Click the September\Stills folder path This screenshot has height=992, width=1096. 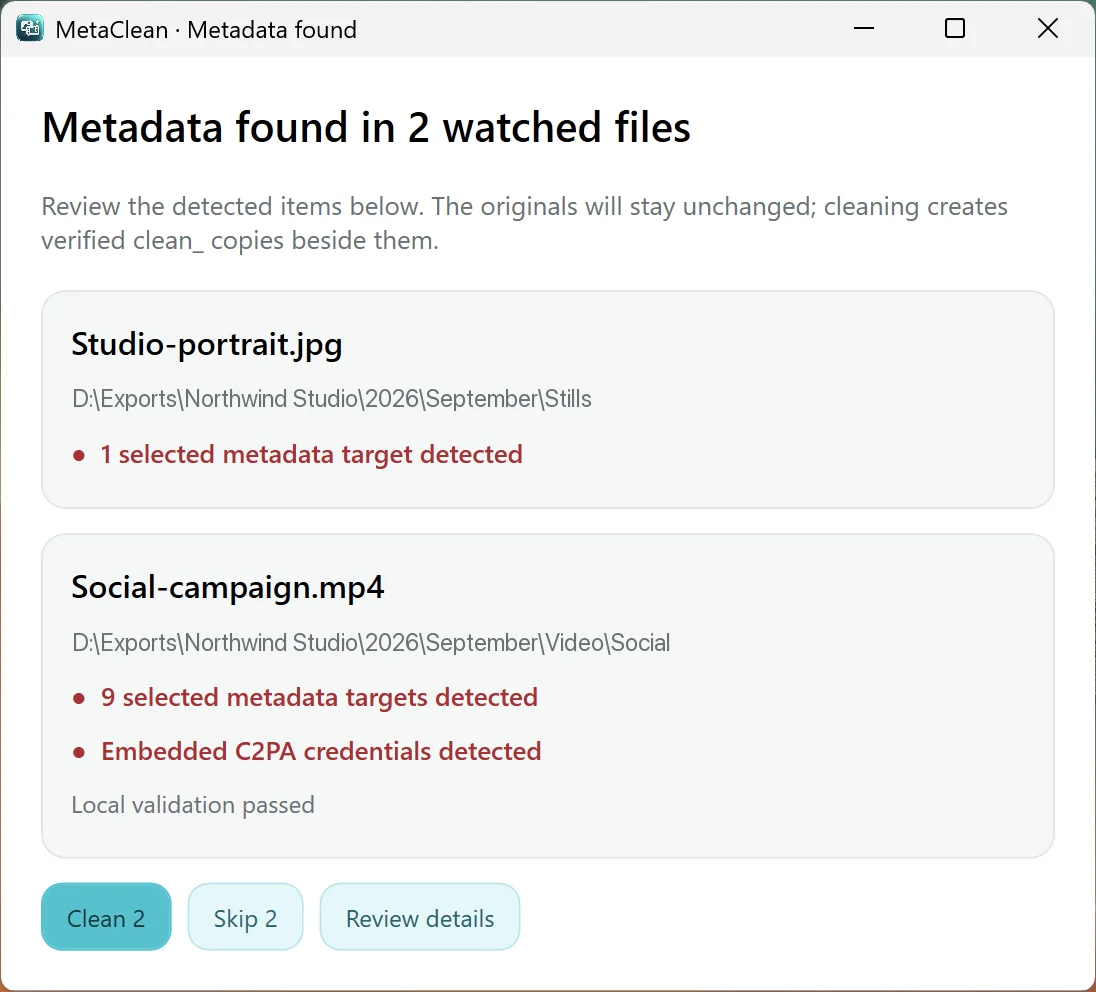click(x=332, y=398)
